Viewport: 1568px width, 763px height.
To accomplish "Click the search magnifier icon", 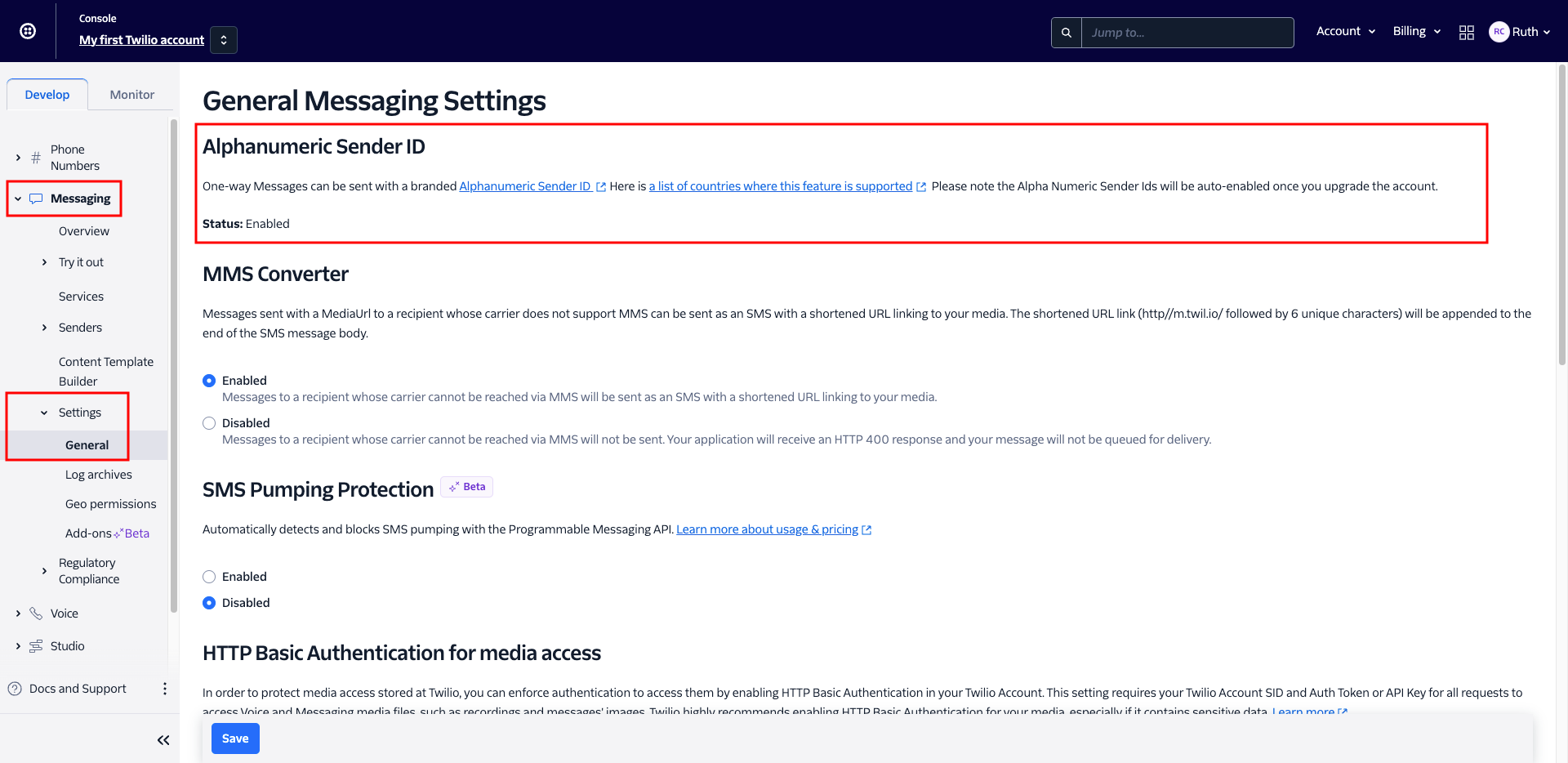I will coord(1066,33).
